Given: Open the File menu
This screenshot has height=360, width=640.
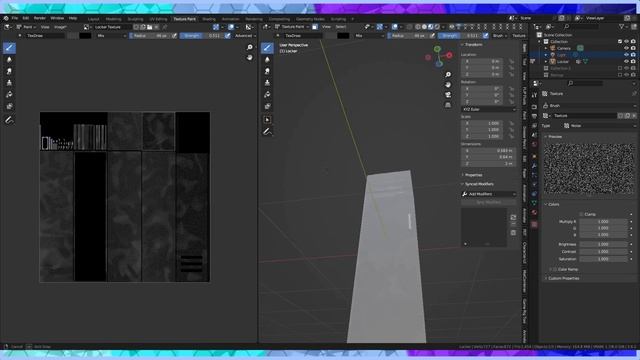Looking at the screenshot, I should [15, 18].
